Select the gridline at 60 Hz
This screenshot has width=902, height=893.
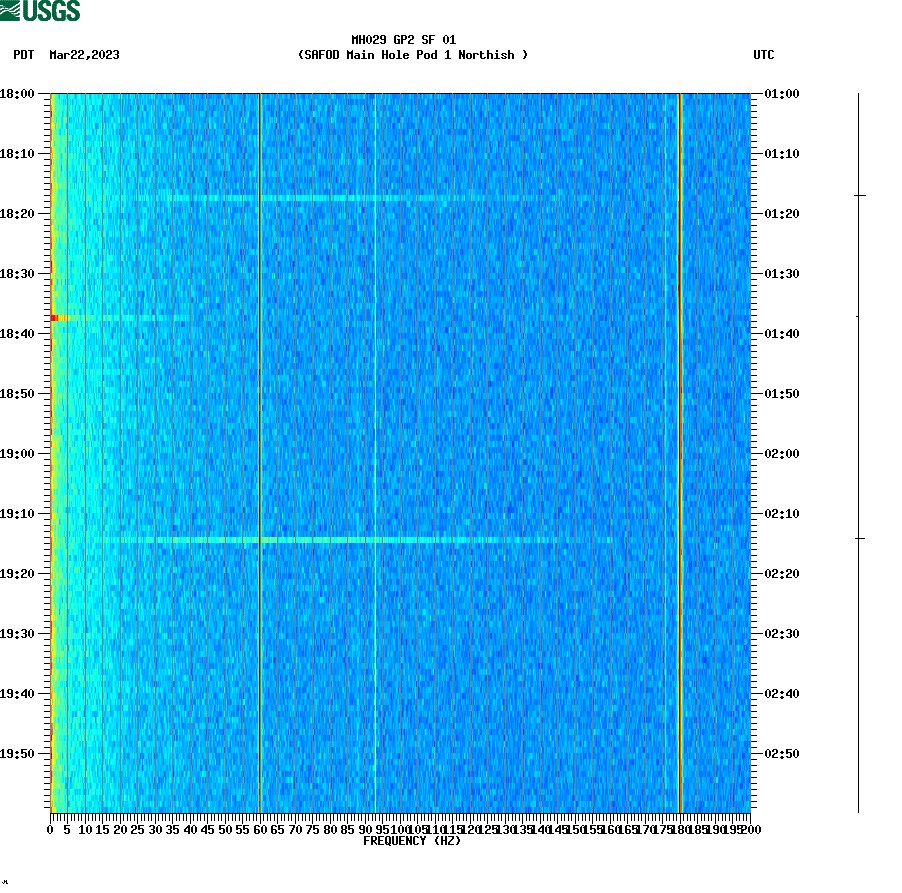260,450
